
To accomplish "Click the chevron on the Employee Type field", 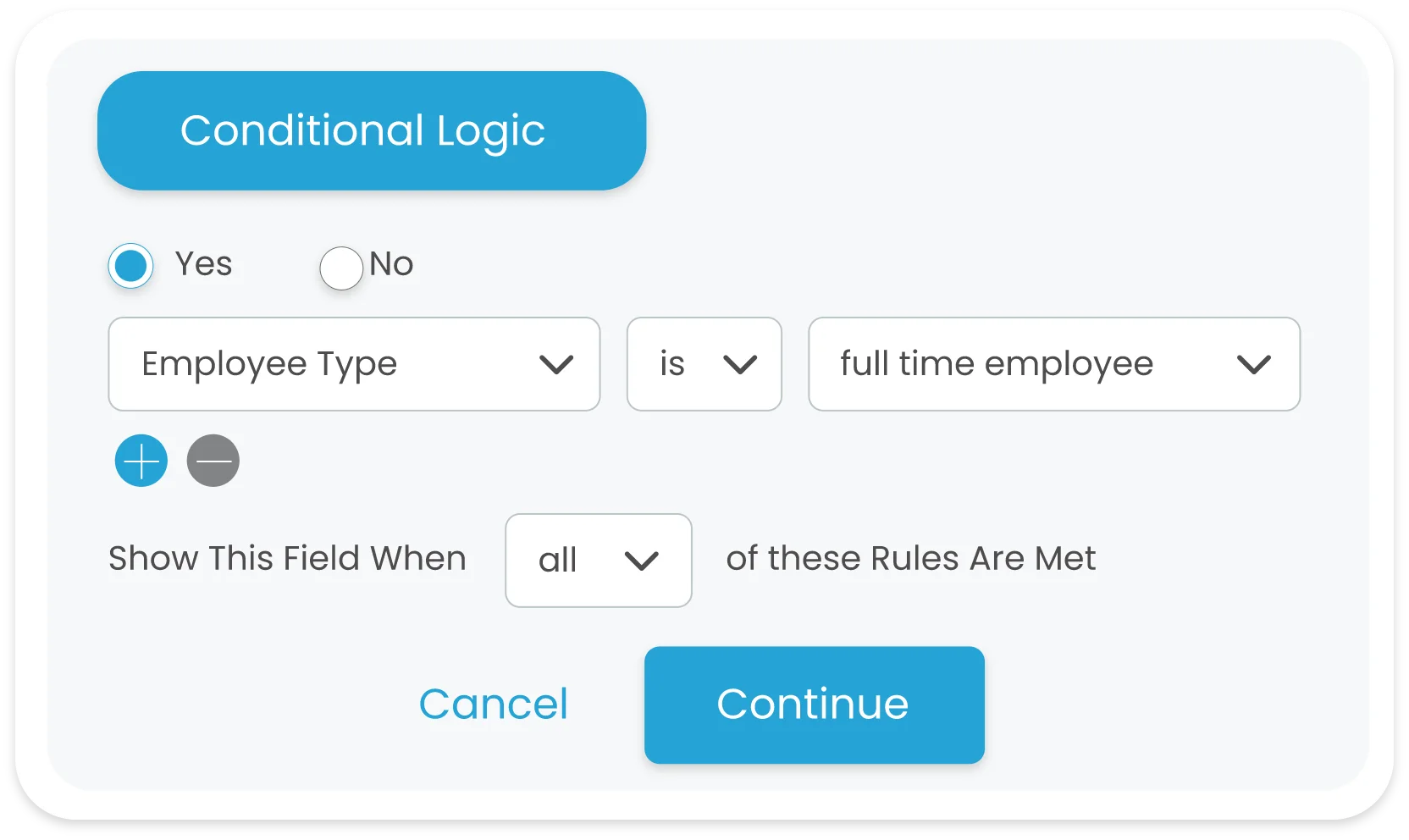I will click(555, 364).
